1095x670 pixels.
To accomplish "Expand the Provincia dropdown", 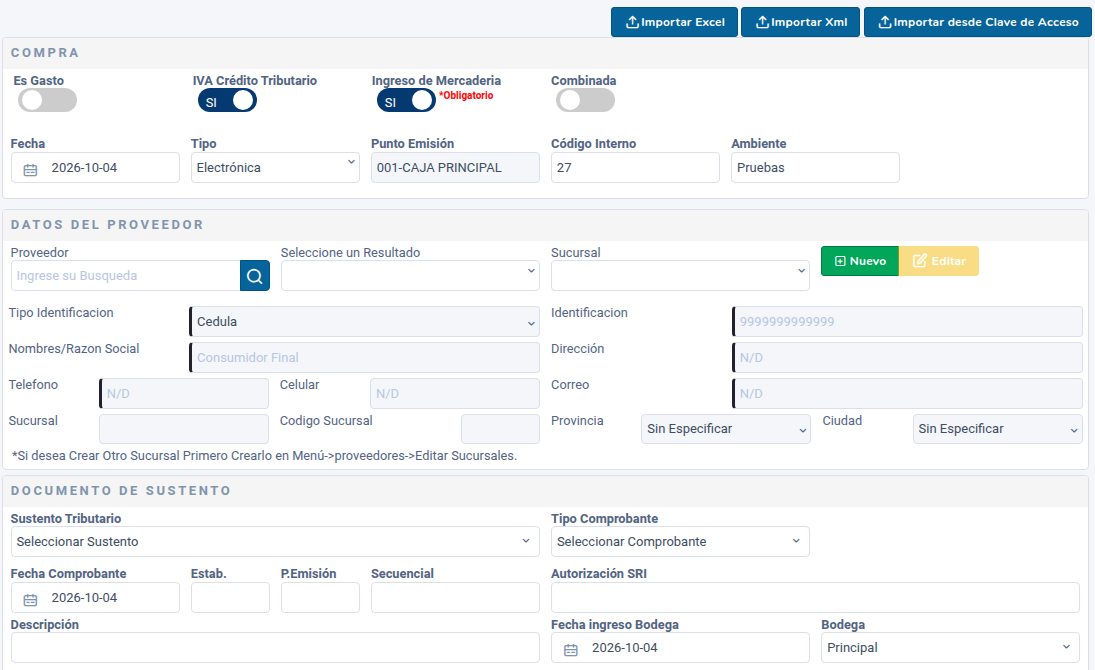I will click(x=726, y=428).
